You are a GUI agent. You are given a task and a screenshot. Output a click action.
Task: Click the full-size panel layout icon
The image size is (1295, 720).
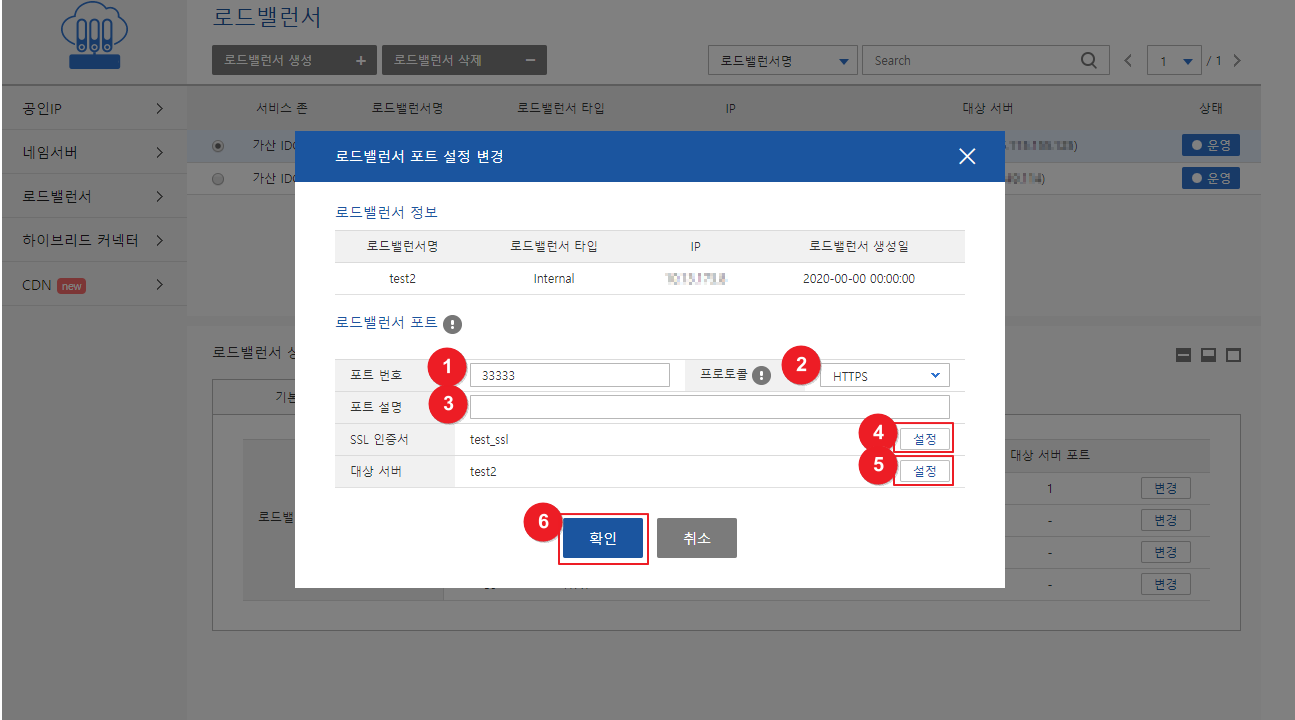coord(1233,354)
